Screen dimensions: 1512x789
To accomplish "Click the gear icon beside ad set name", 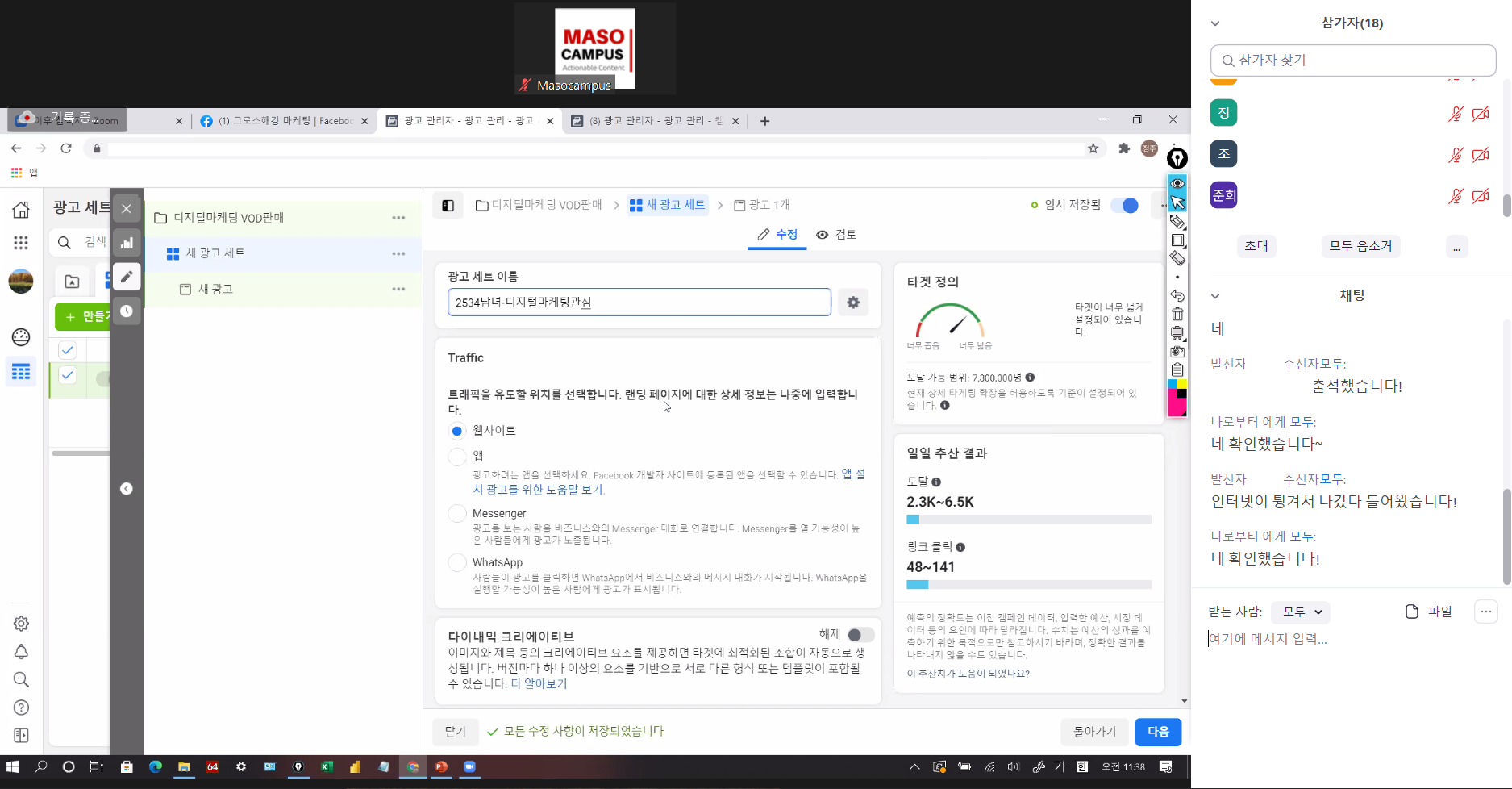I will [x=853, y=303].
